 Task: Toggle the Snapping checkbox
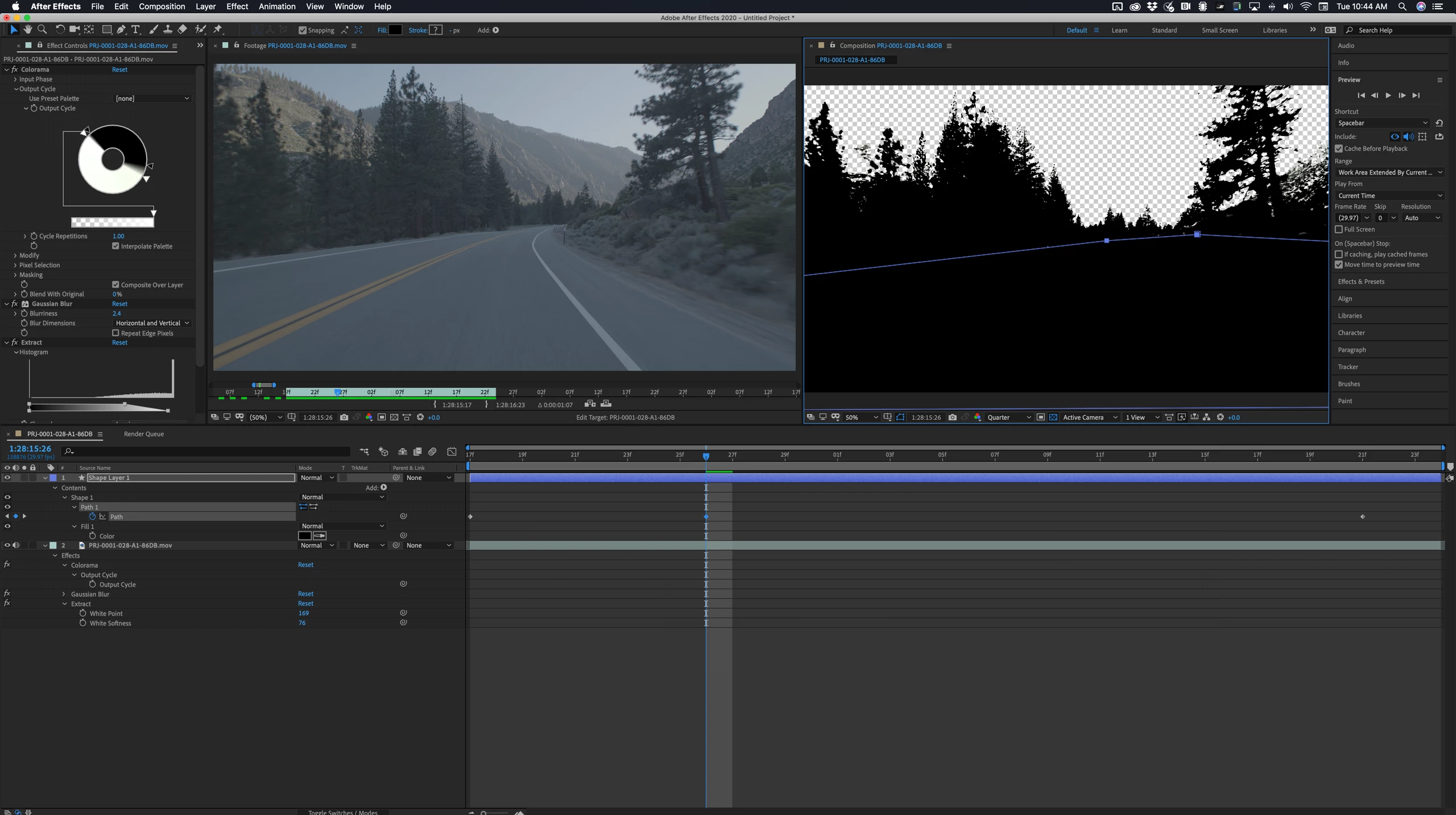pos(303,30)
